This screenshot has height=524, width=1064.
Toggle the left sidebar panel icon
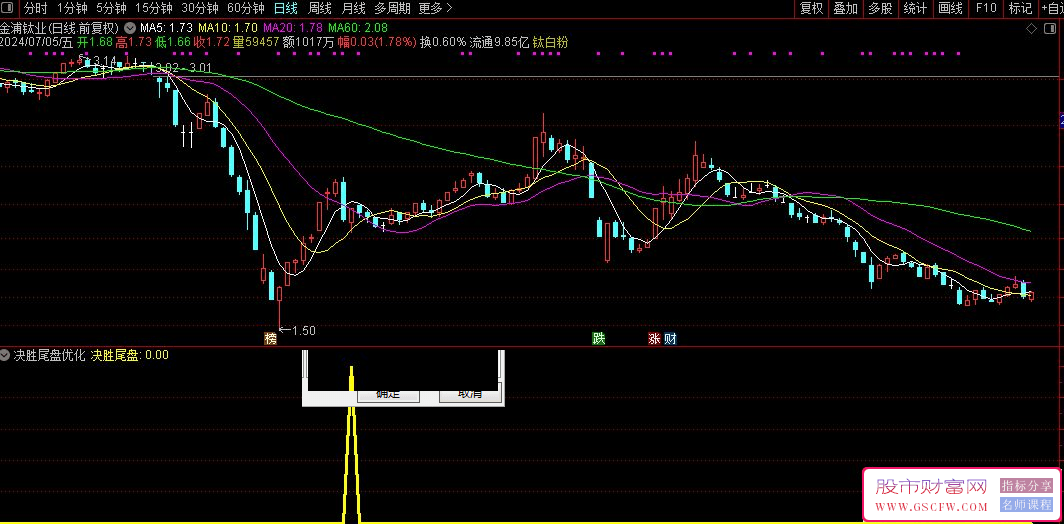point(9,9)
